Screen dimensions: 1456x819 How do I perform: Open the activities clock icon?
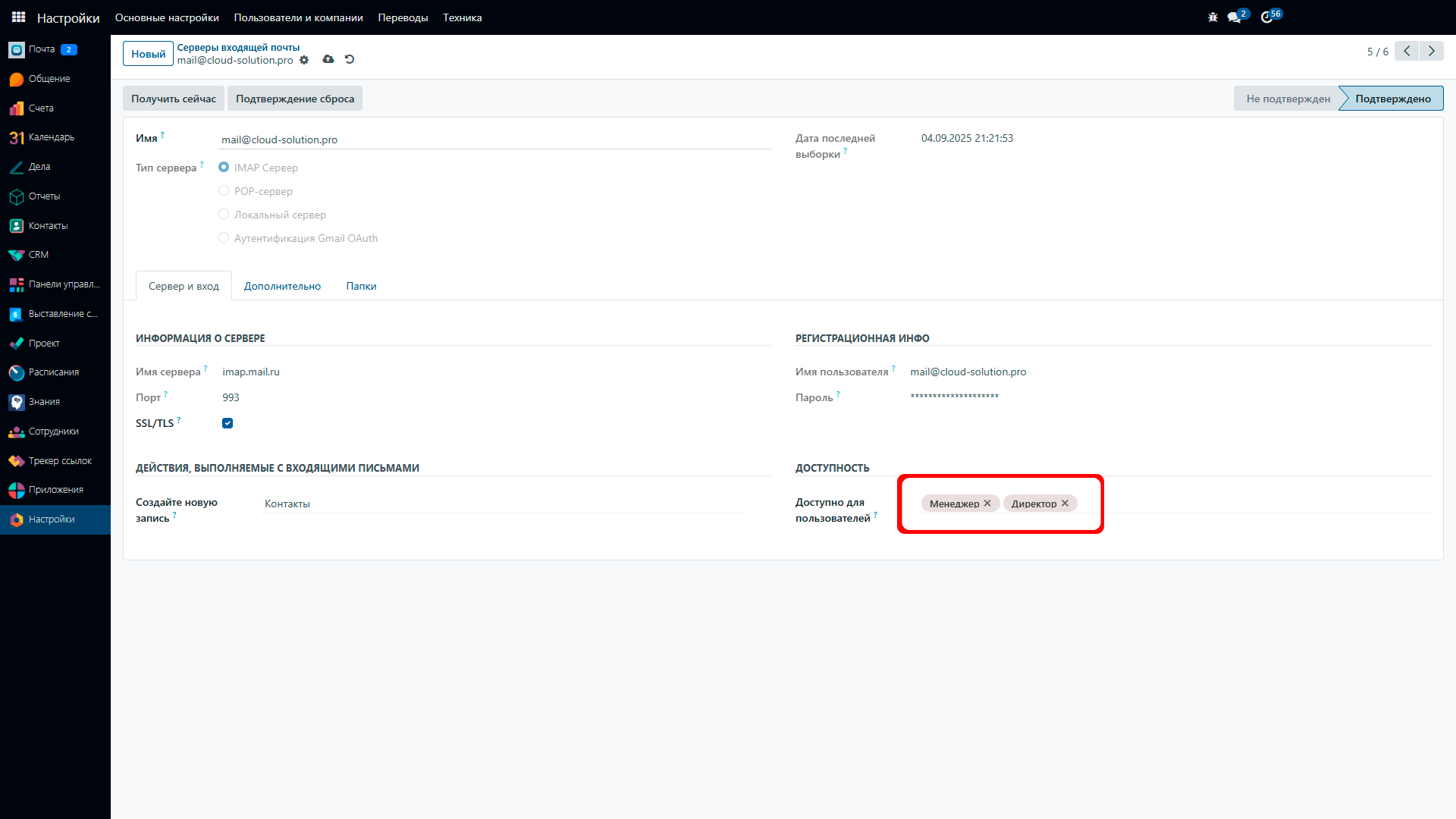pyautogui.click(x=1266, y=17)
